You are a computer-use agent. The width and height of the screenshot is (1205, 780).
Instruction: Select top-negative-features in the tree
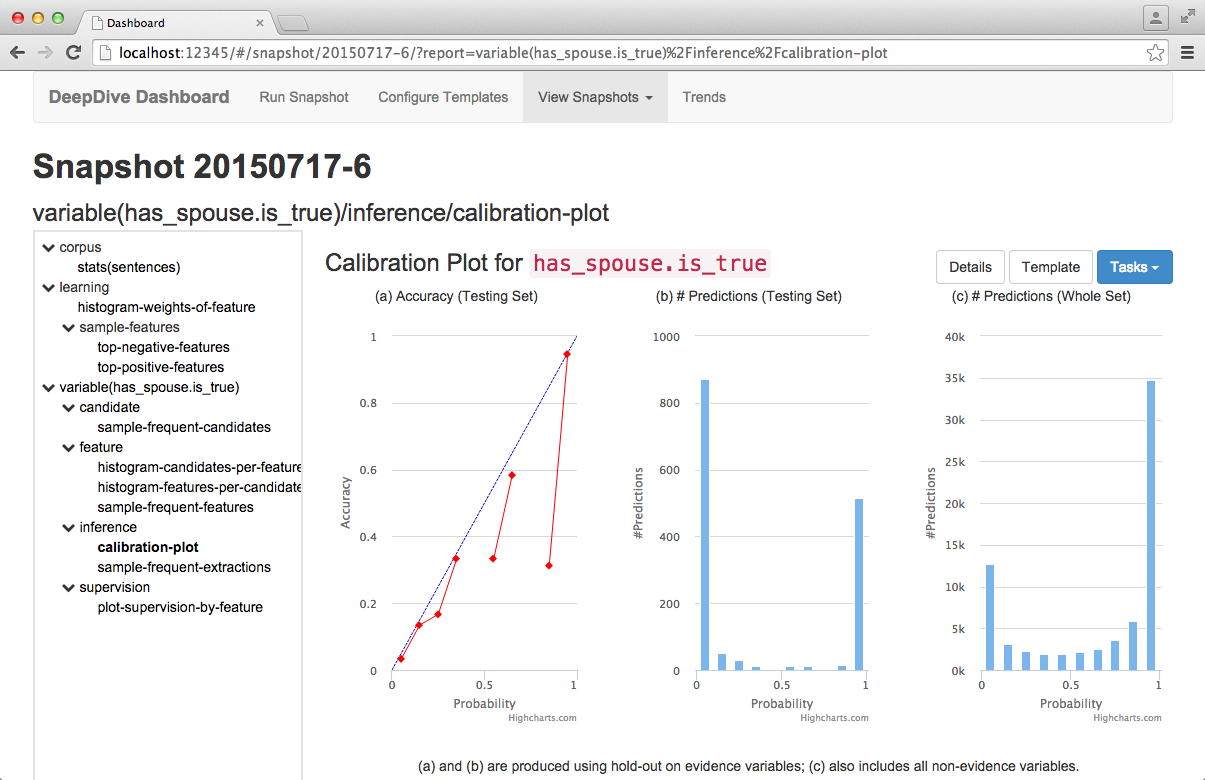(163, 347)
